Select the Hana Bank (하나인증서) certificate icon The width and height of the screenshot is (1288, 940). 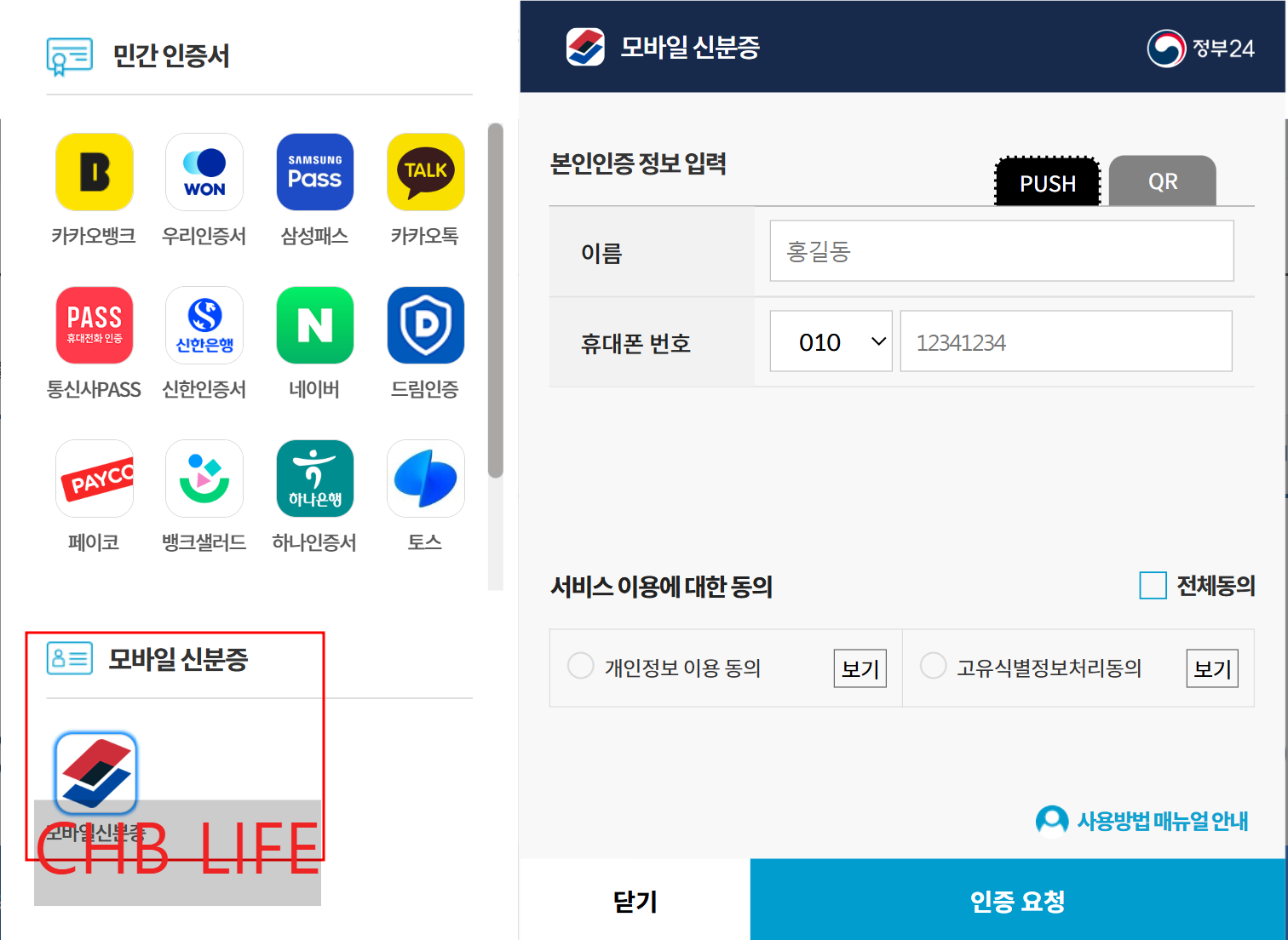(315, 479)
